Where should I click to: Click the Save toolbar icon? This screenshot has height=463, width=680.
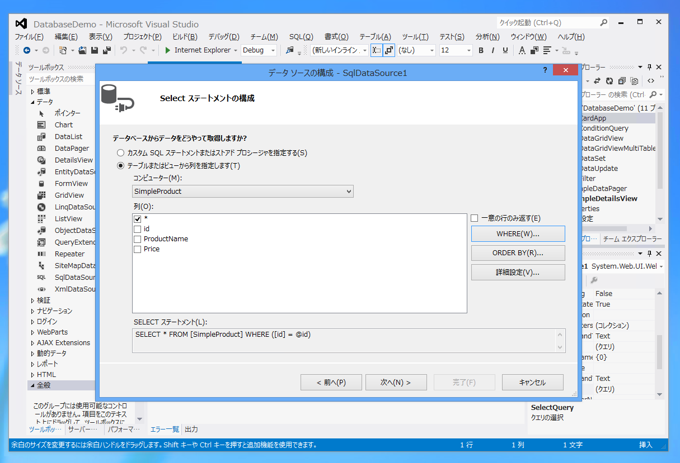pos(94,50)
